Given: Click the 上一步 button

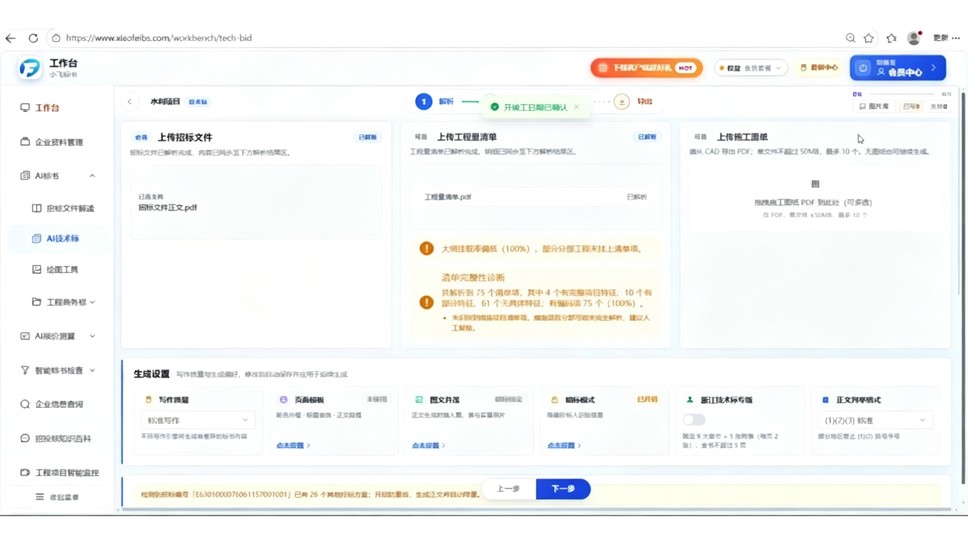Looking at the screenshot, I should pyautogui.click(x=508, y=488).
